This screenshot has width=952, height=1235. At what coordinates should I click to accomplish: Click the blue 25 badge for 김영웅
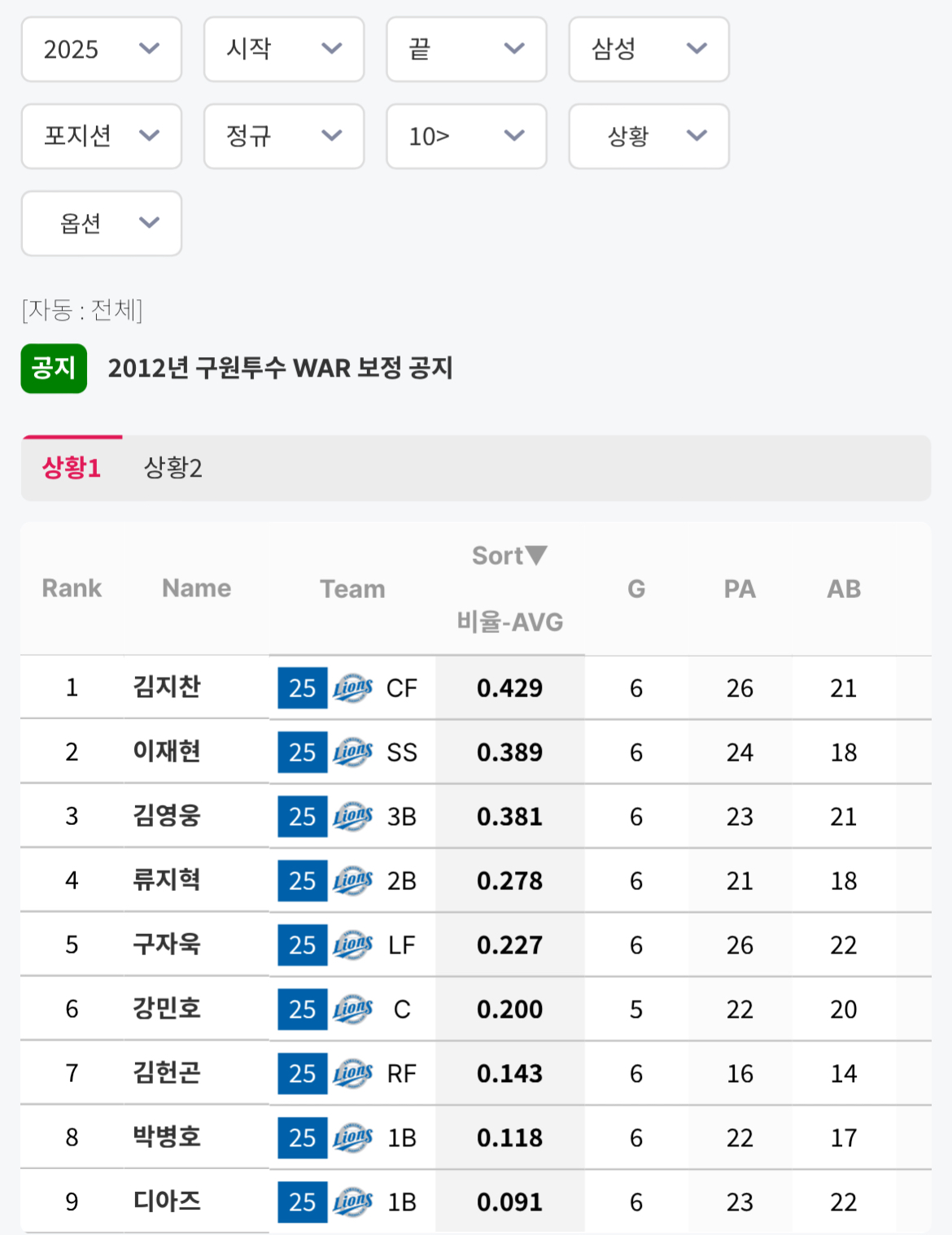point(302,817)
